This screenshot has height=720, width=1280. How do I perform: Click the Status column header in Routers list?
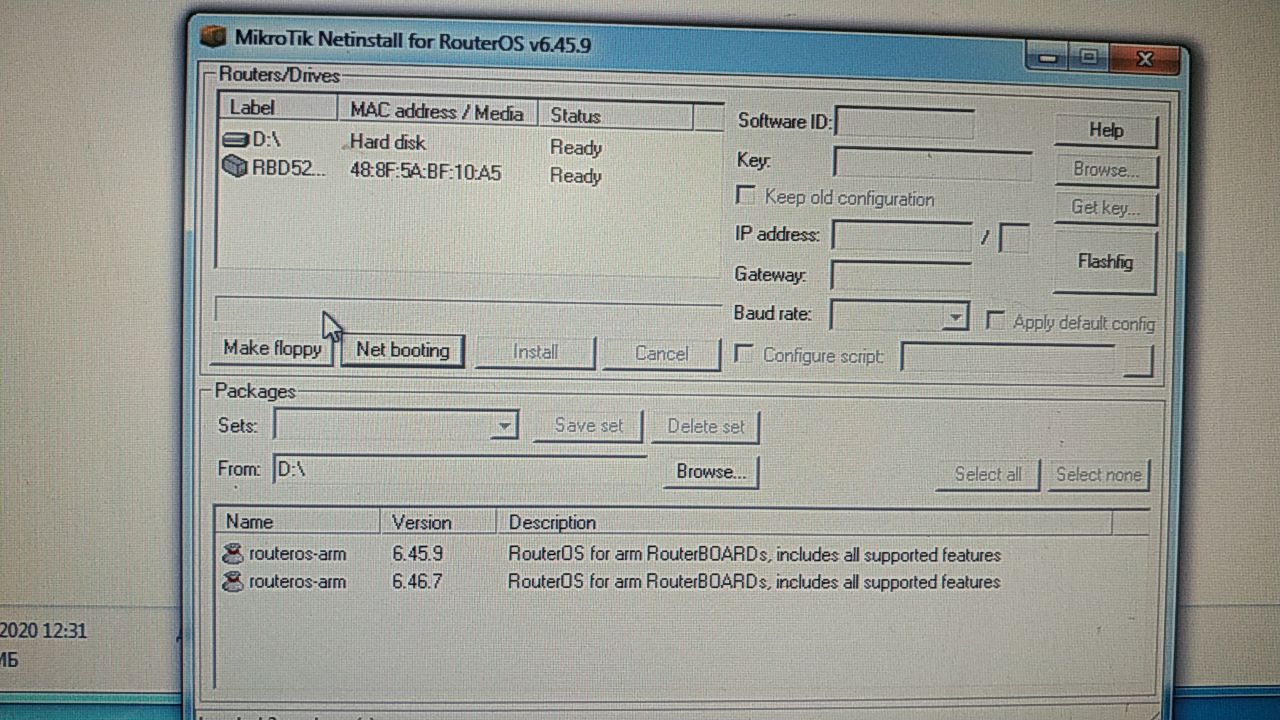point(615,116)
